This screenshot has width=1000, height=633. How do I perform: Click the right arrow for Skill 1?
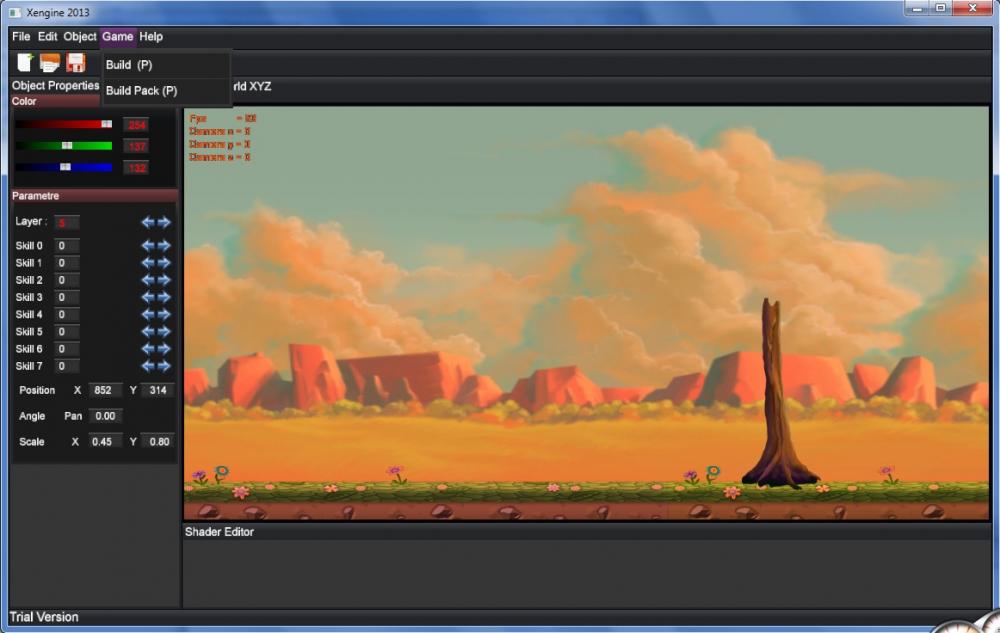164,263
